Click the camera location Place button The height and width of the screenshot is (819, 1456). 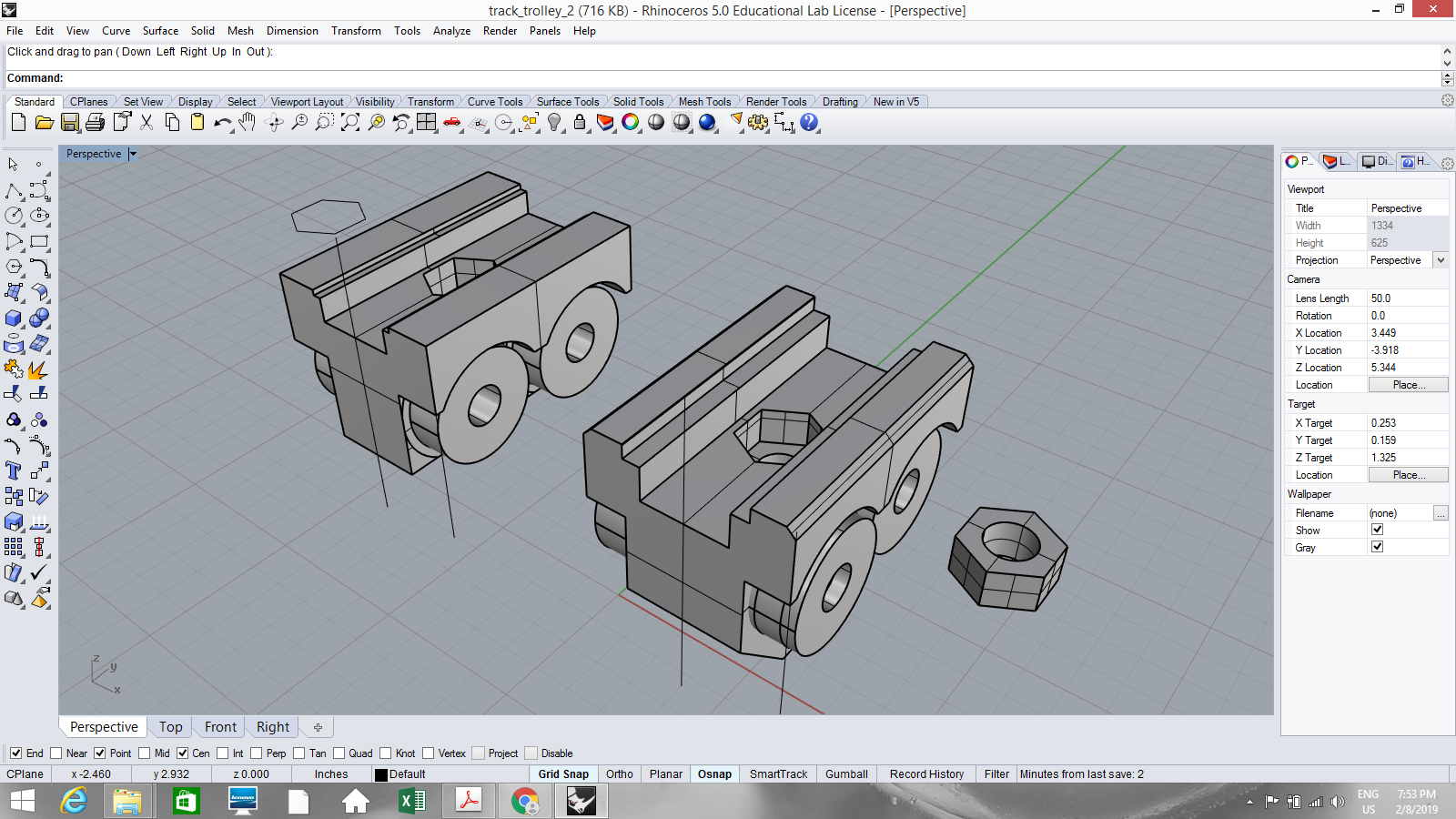click(1409, 385)
